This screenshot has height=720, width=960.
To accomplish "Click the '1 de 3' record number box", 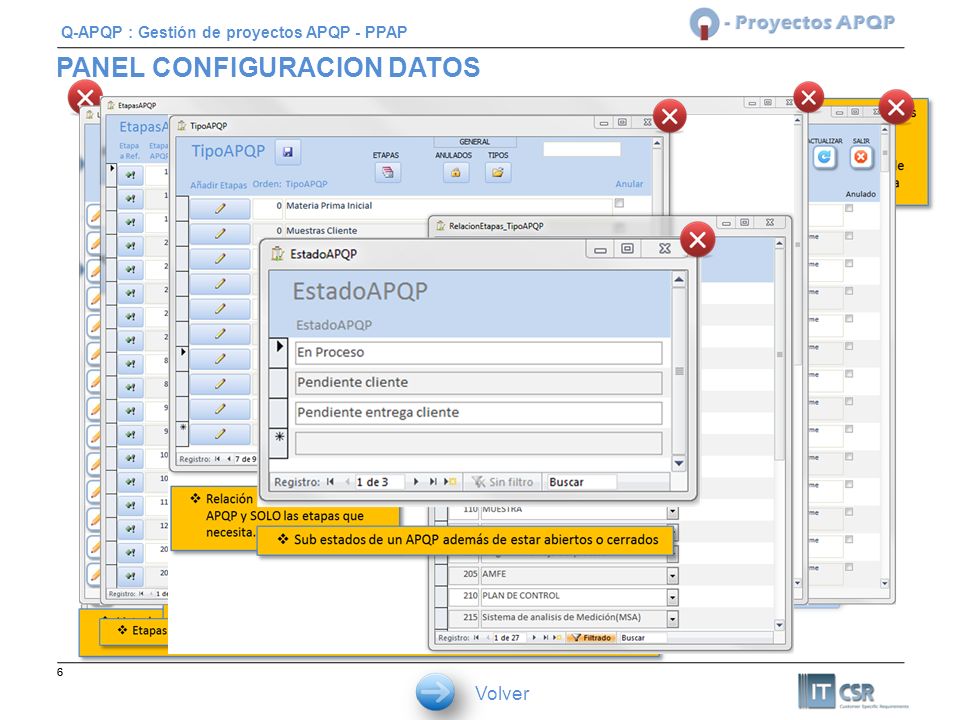I will (x=379, y=482).
